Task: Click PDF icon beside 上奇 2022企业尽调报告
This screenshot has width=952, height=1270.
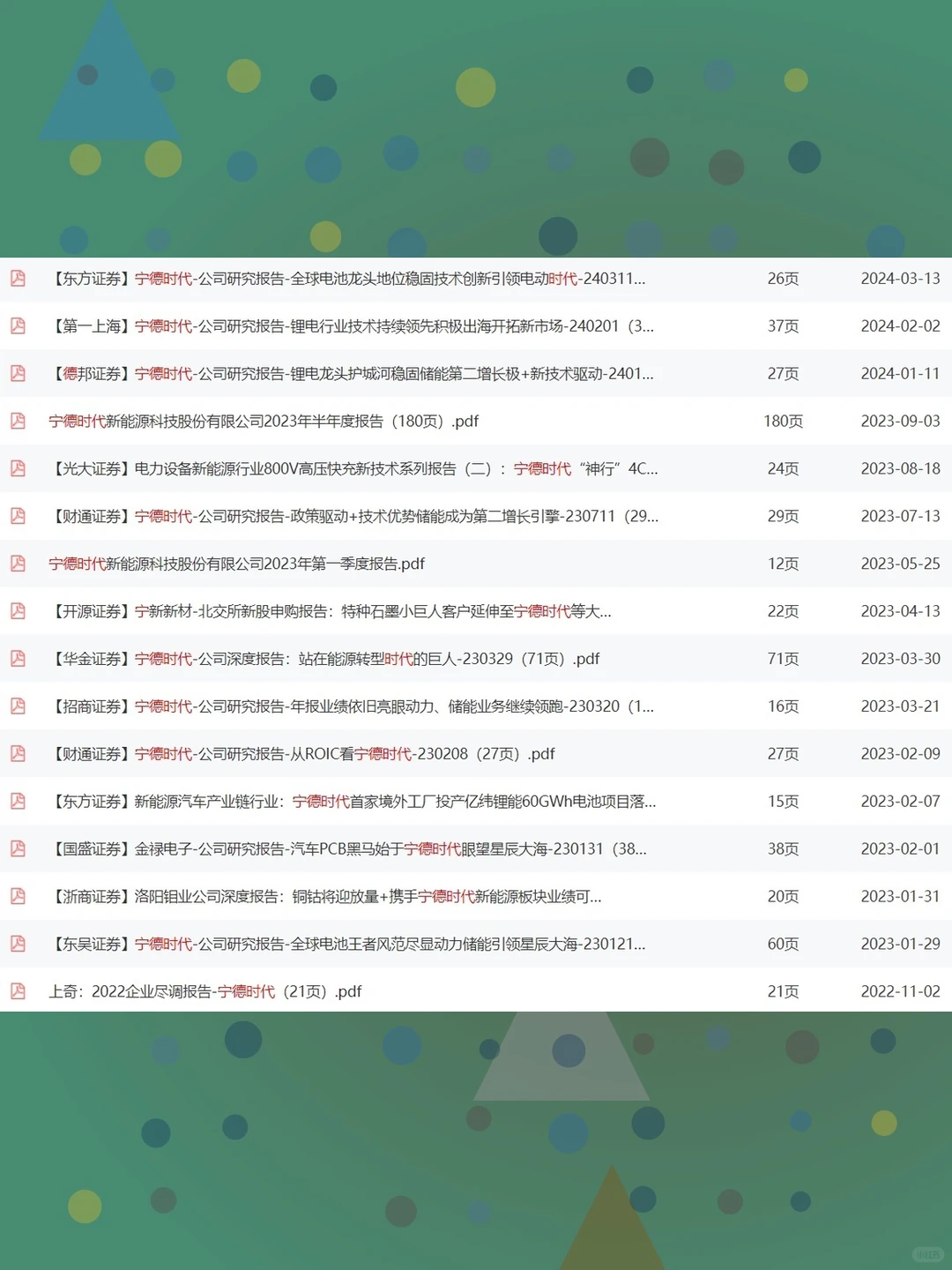Action: (18, 992)
